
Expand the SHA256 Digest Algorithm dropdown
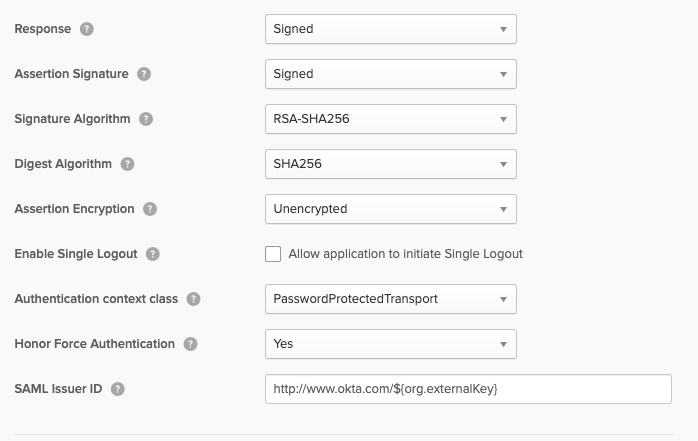click(391, 164)
